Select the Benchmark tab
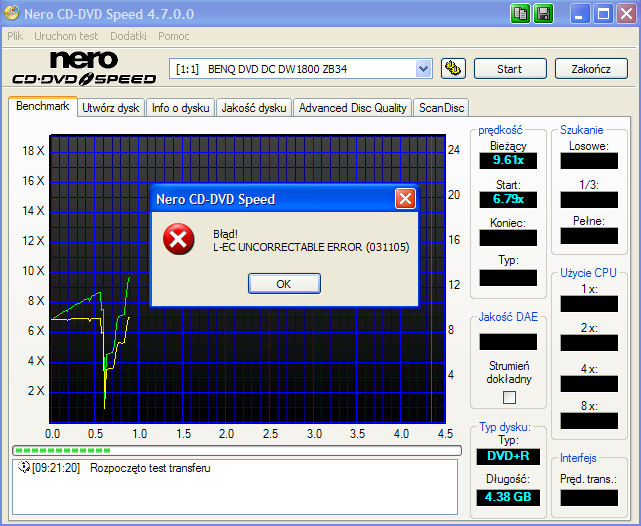This screenshot has height=526, width=641. coord(43,106)
